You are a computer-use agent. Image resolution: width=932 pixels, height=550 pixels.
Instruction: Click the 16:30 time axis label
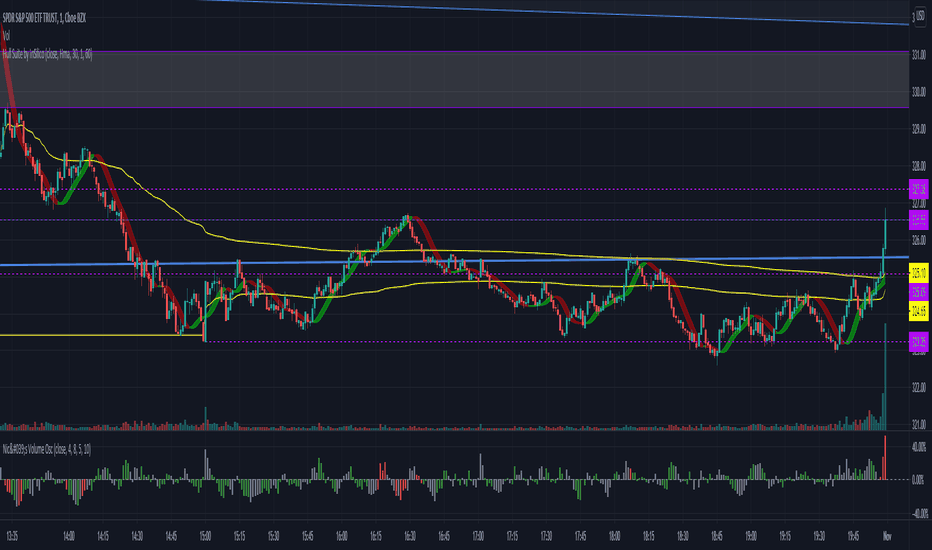410,536
